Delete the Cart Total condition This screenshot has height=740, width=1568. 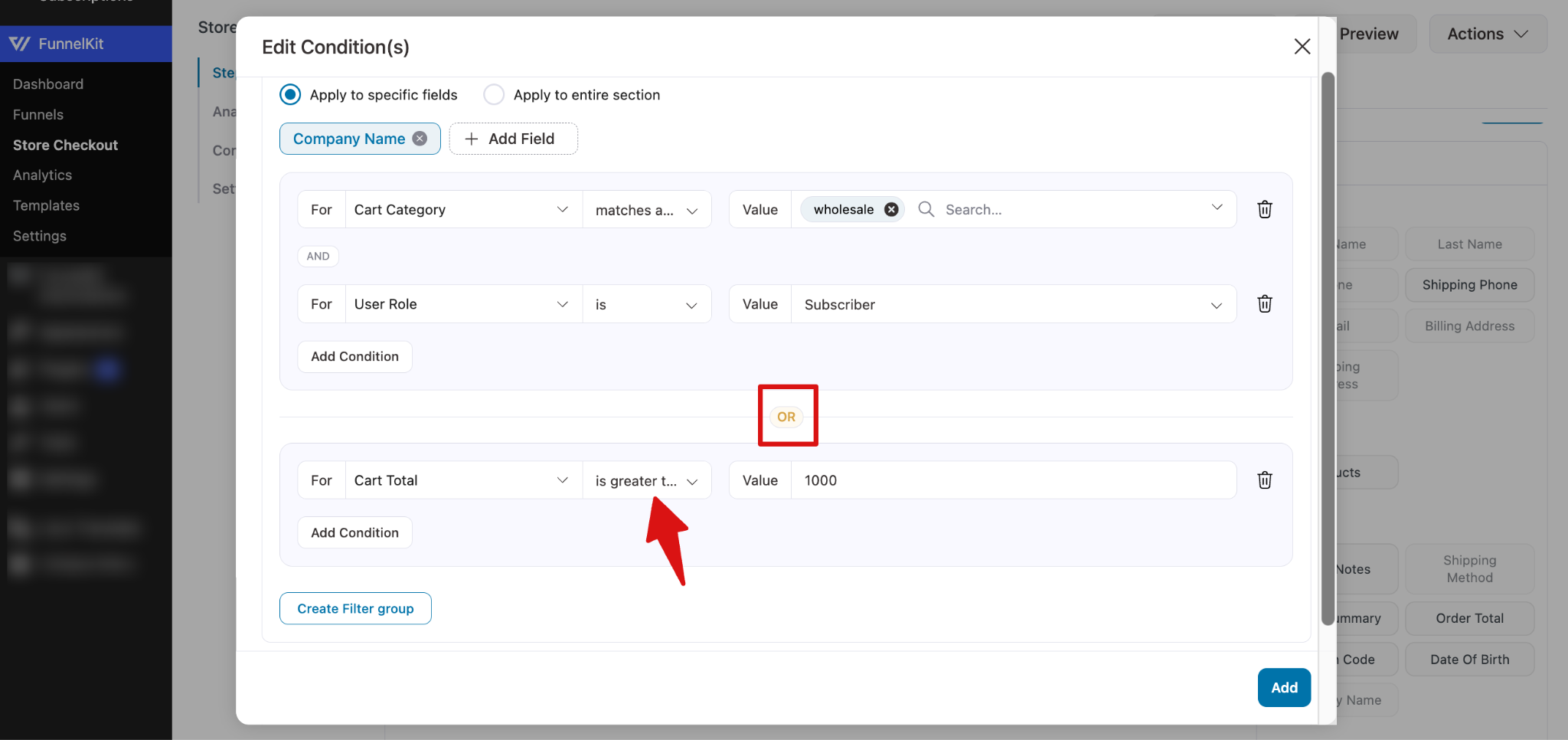(1265, 480)
